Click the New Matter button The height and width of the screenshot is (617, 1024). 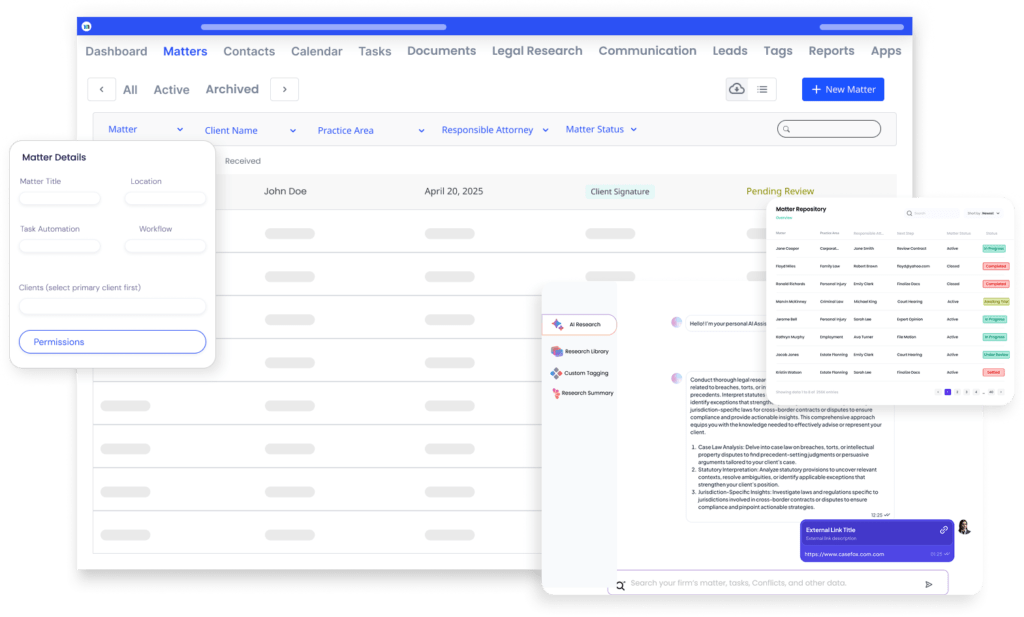click(x=843, y=89)
